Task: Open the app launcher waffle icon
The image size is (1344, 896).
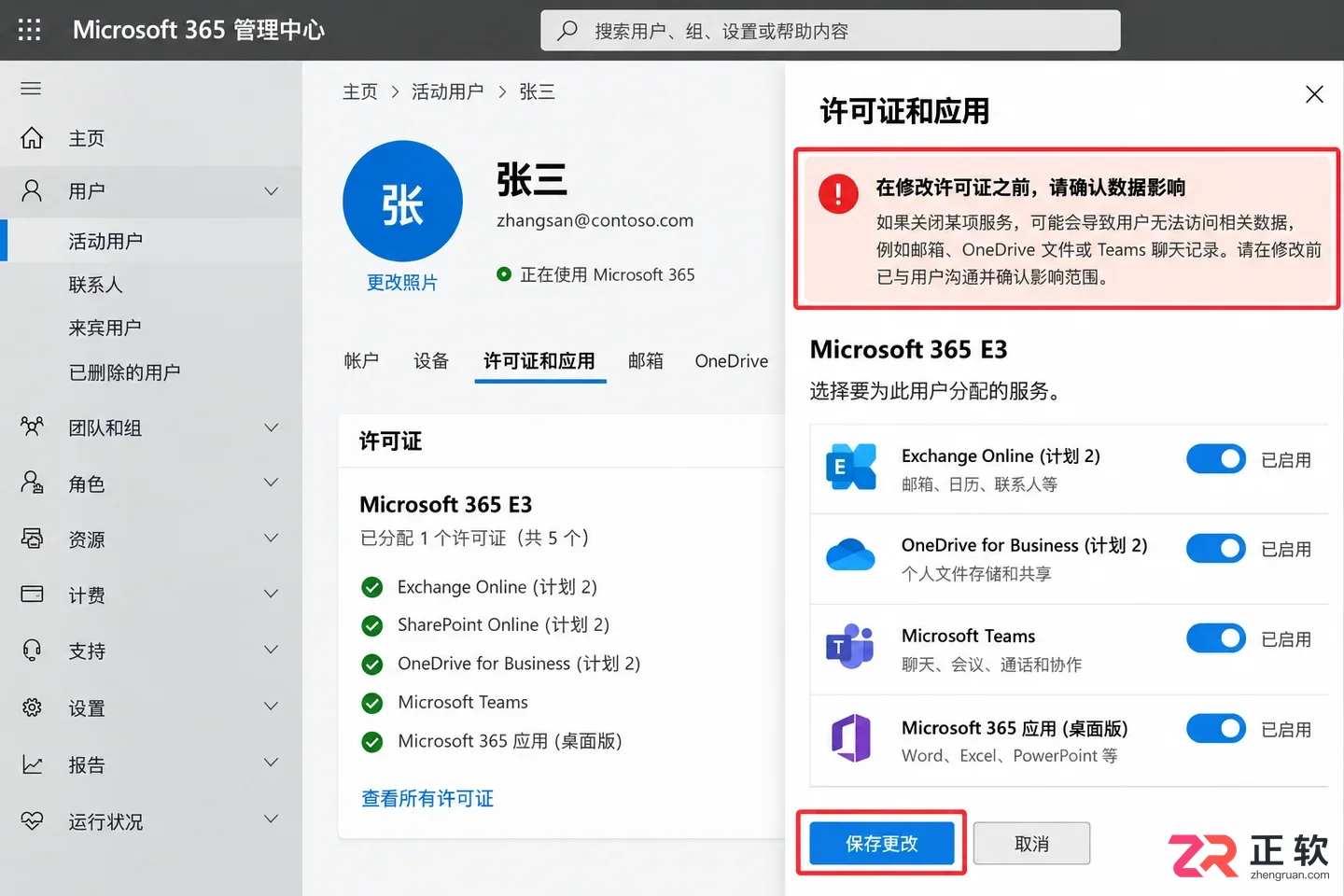Action: pos(30,30)
